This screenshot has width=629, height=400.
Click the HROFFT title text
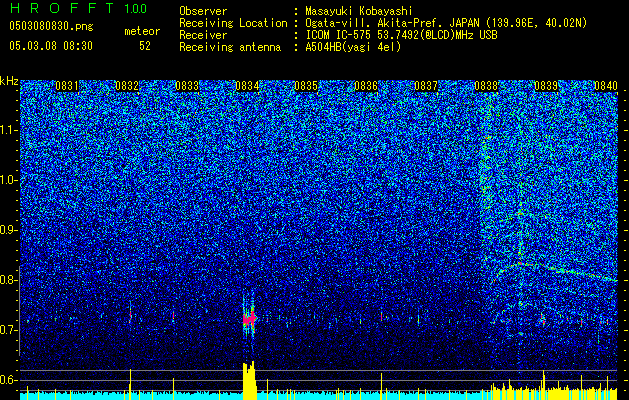[x=63, y=8]
